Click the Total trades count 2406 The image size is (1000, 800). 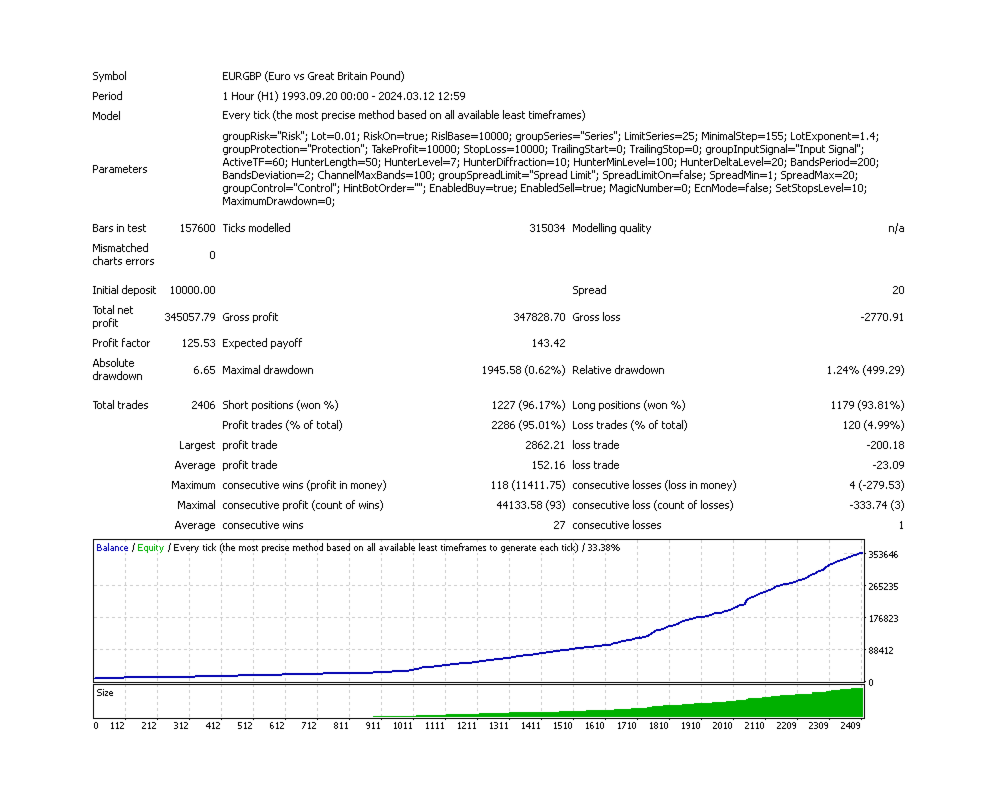[203, 405]
